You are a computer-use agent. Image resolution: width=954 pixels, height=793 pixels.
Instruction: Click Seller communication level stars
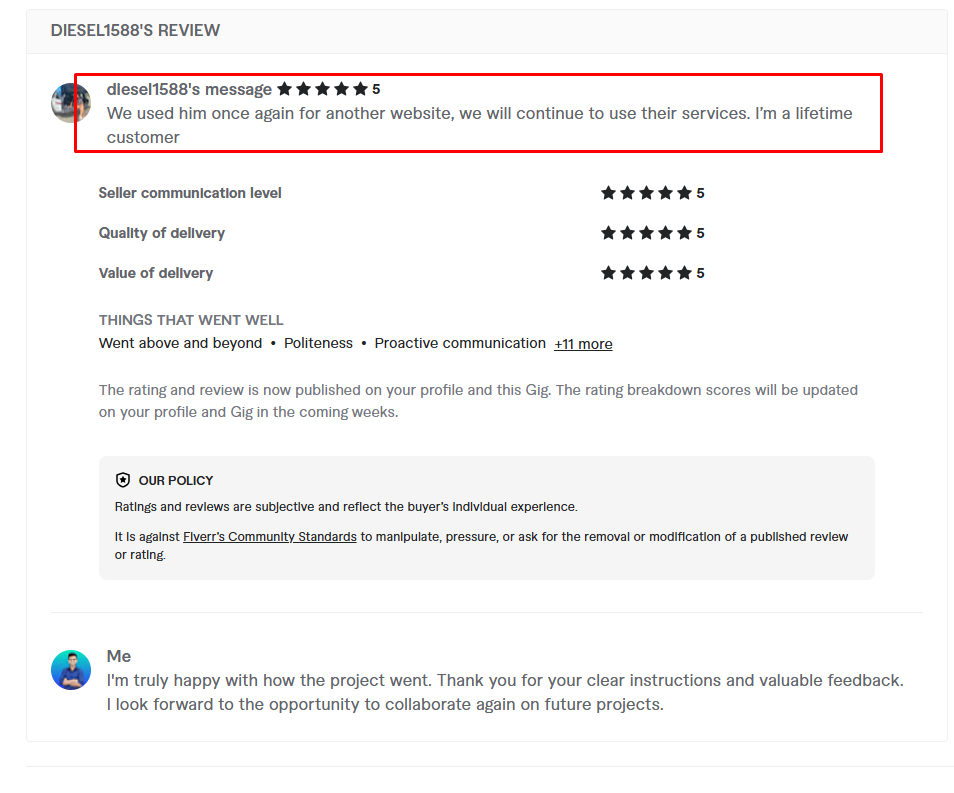(x=646, y=193)
